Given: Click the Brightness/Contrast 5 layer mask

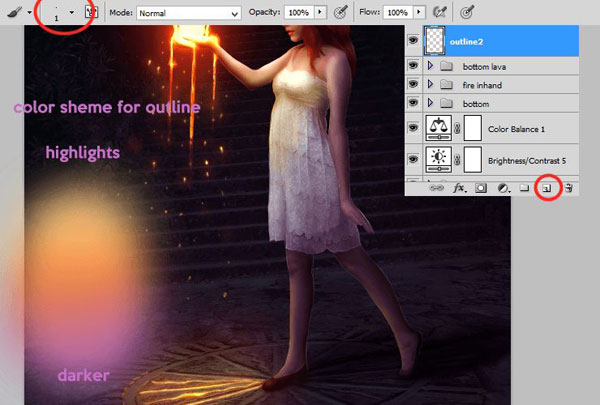Looking at the screenshot, I should (x=473, y=160).
